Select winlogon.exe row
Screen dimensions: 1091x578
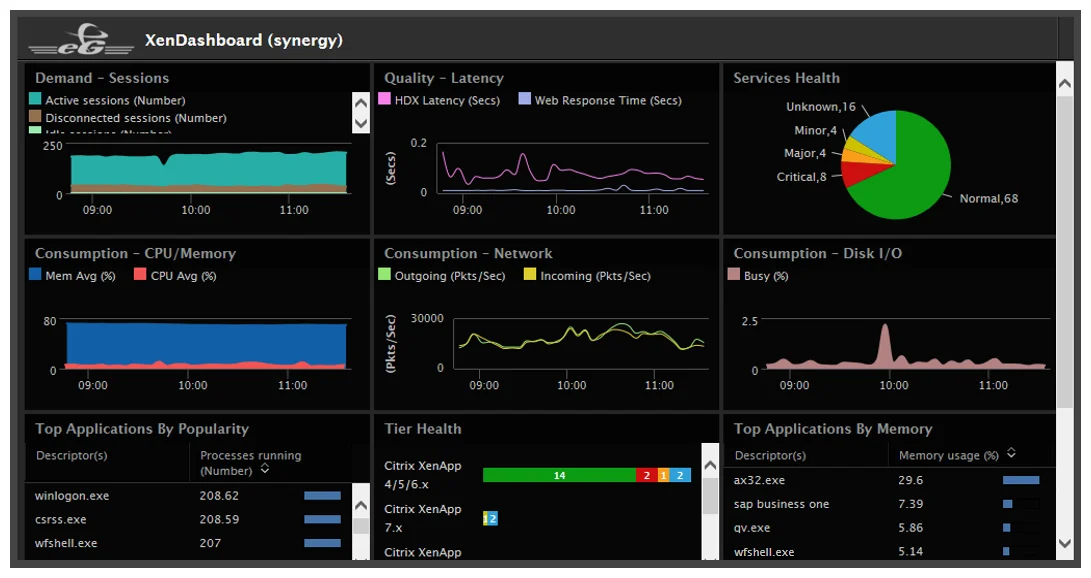coord(188,496)
